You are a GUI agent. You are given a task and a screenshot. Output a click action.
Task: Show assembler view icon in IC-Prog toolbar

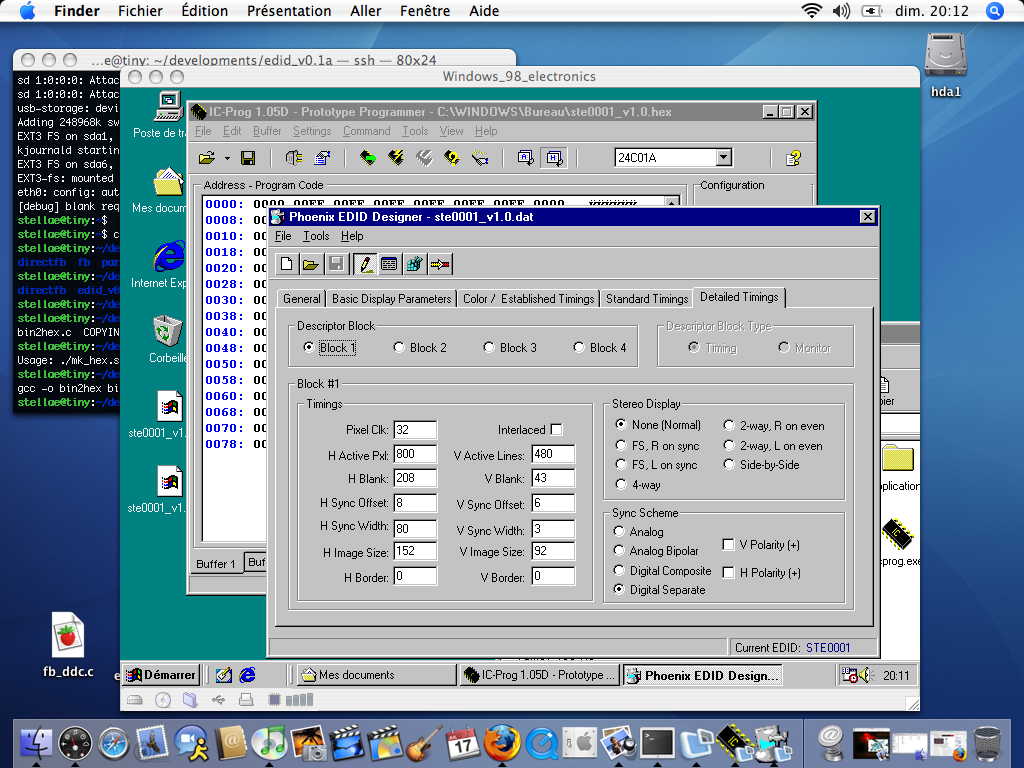pyautogui.click(x=525, y=158)
